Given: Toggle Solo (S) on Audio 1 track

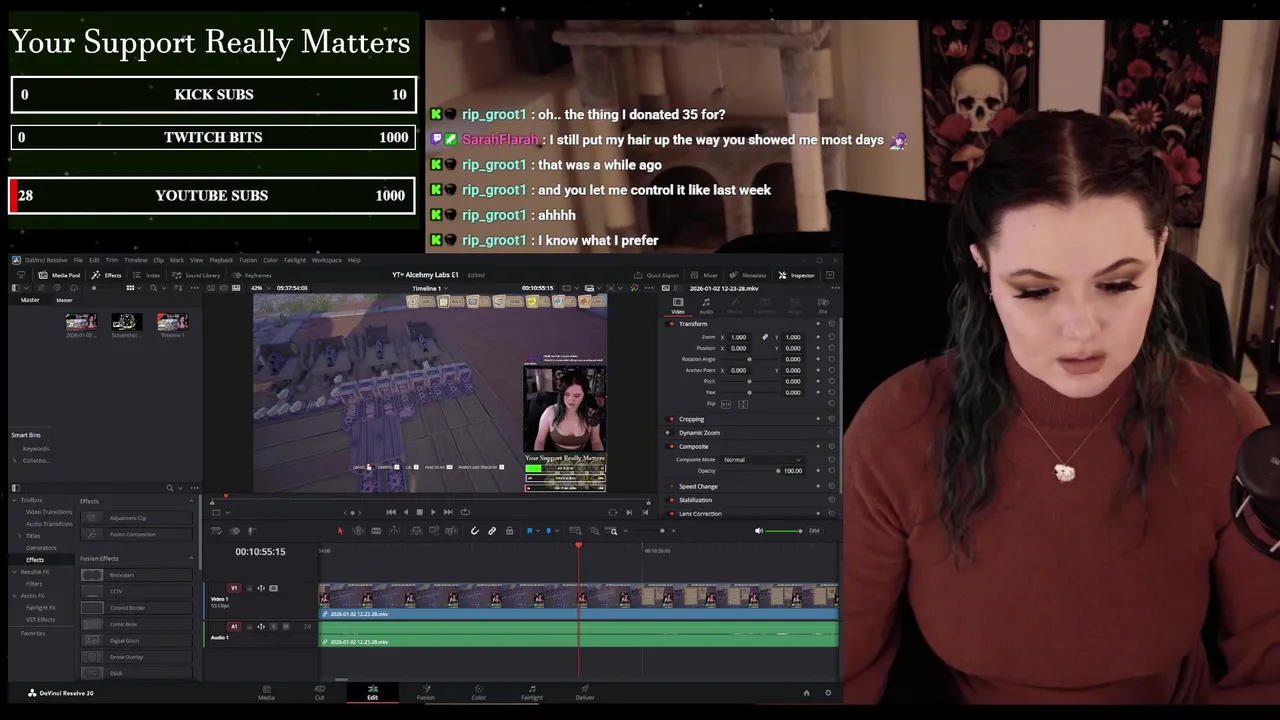Looking at the screenshot, I should coord(274,627).
